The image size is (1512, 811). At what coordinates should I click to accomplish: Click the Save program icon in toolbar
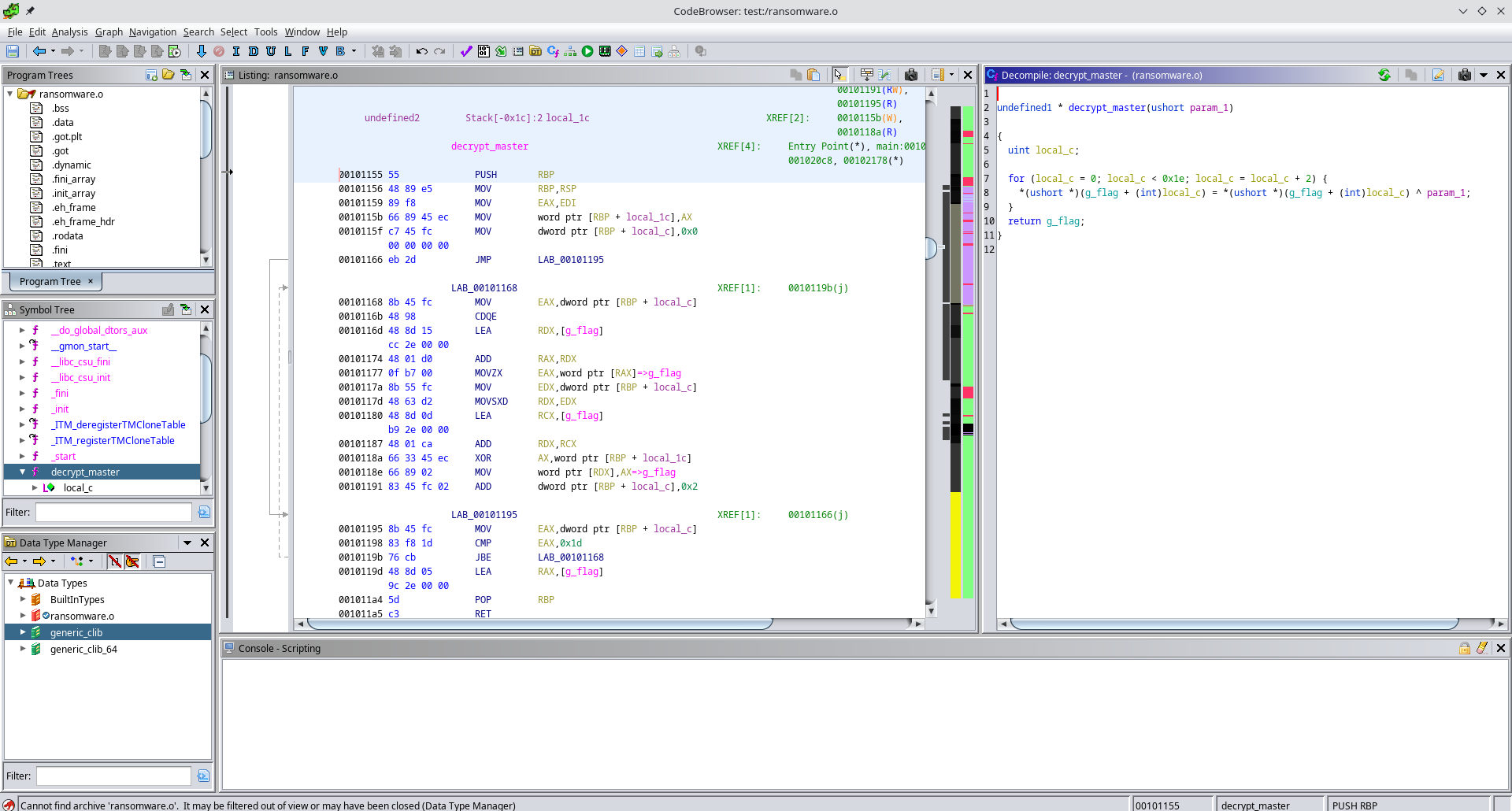(13, 51)
